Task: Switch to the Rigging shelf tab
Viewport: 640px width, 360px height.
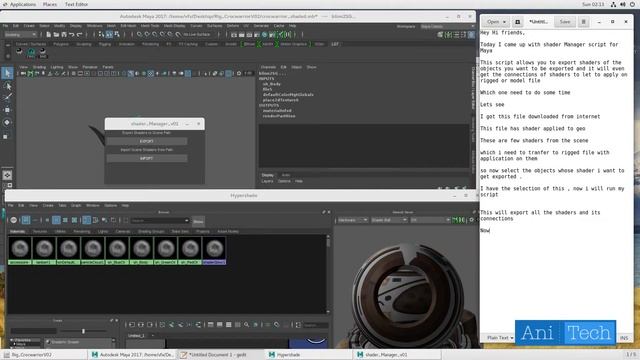Action: [104, 44]
